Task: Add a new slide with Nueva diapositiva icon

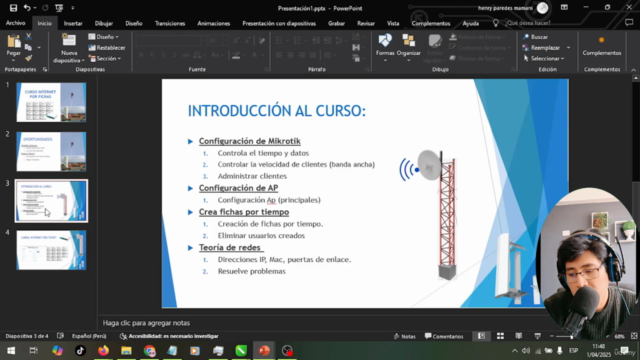Action: 69,41
